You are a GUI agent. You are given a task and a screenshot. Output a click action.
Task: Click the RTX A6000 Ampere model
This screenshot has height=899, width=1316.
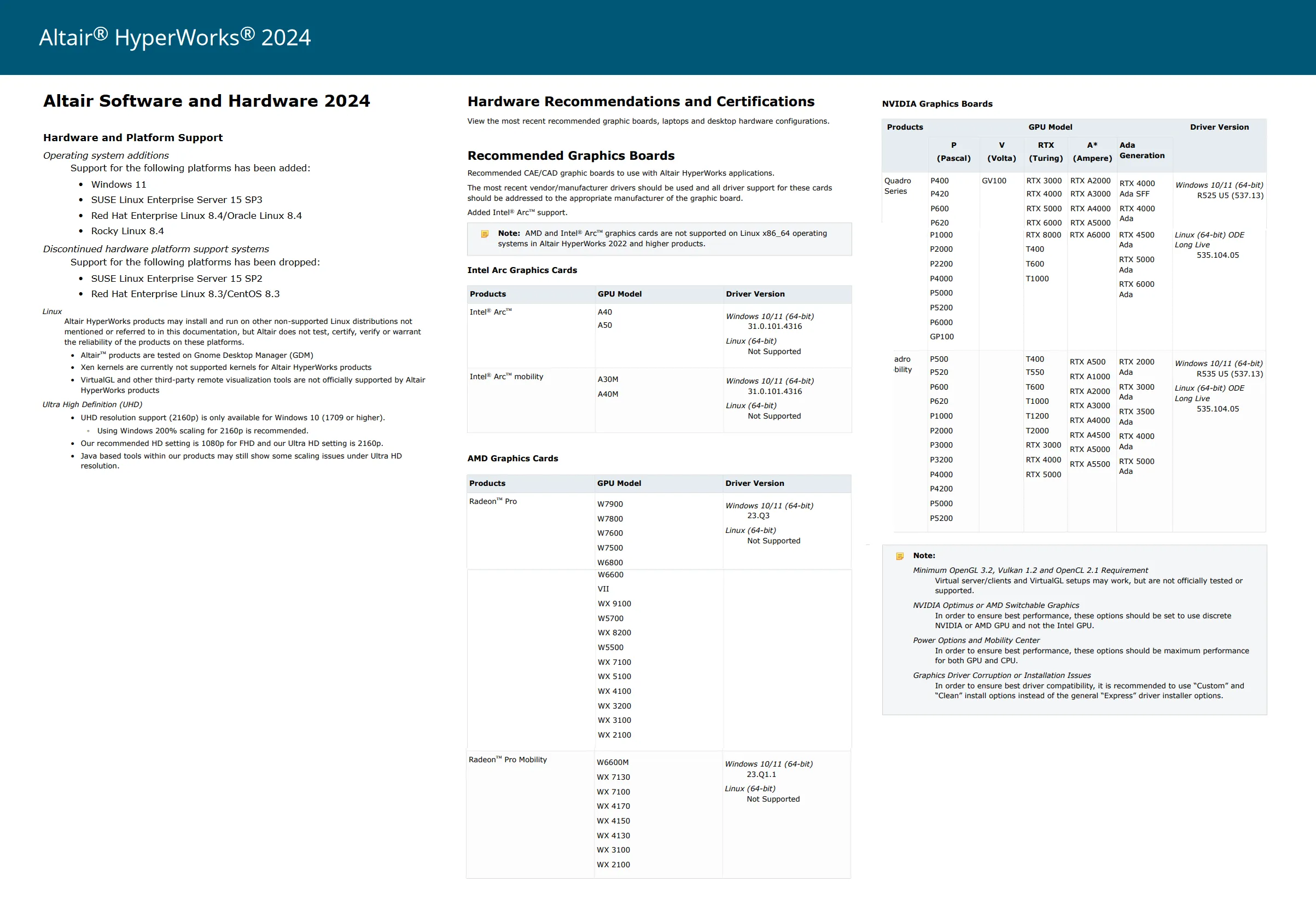tap(1090, 235)
